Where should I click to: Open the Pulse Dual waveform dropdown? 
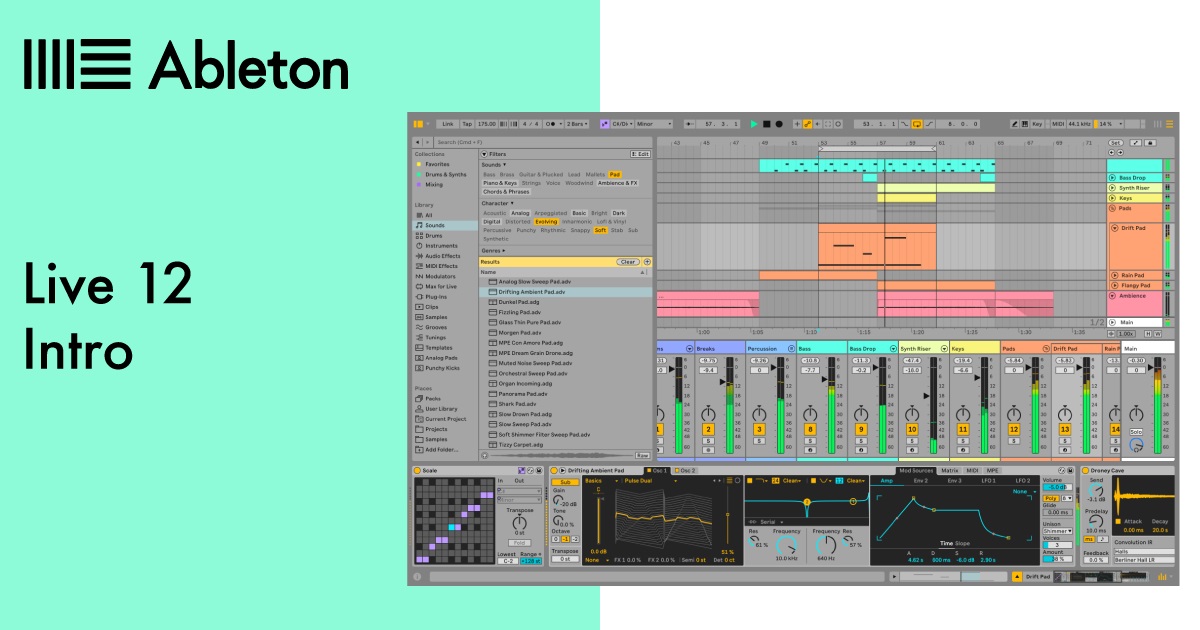[640, 481]
